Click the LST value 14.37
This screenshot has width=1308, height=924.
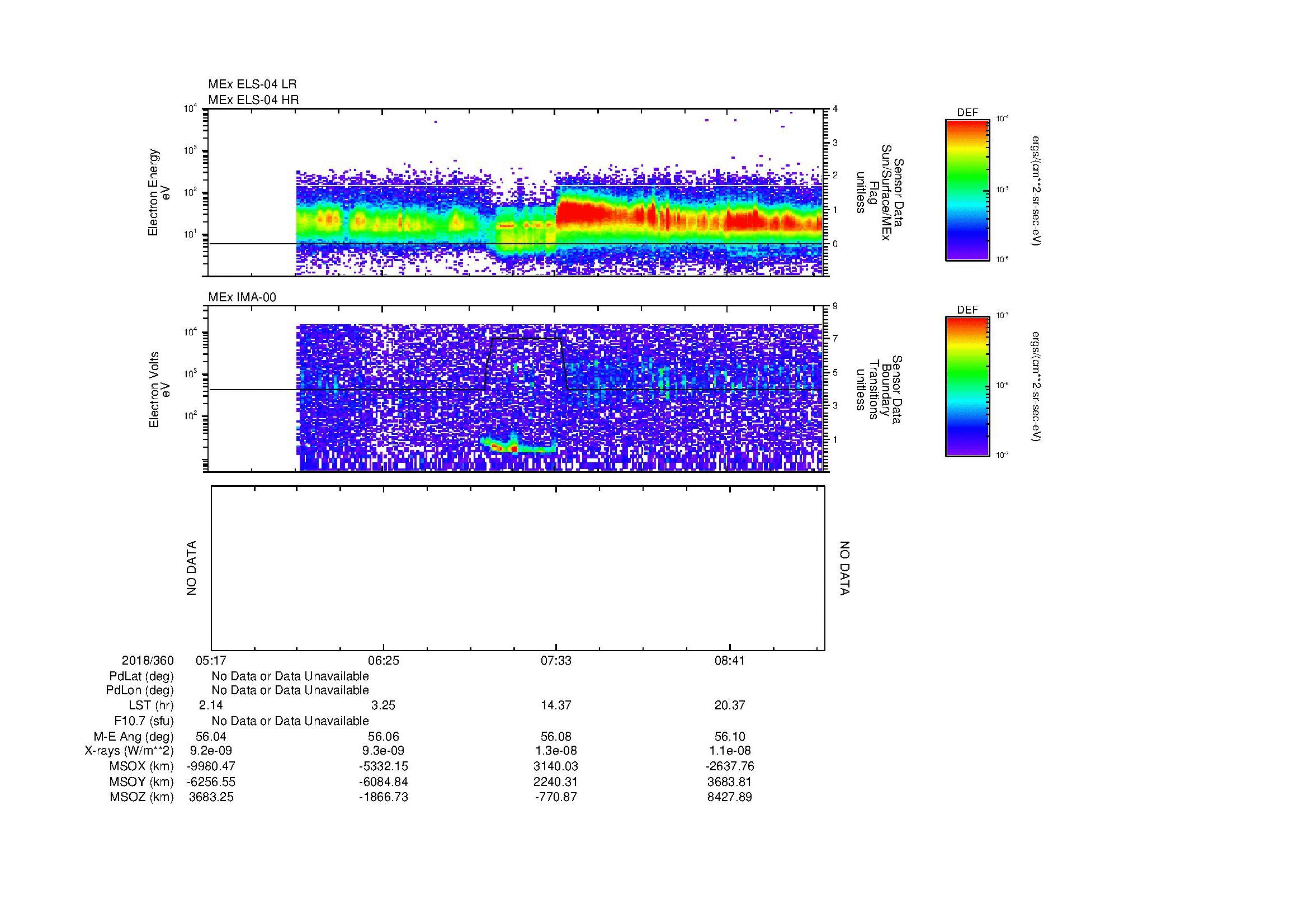point(556,705)
